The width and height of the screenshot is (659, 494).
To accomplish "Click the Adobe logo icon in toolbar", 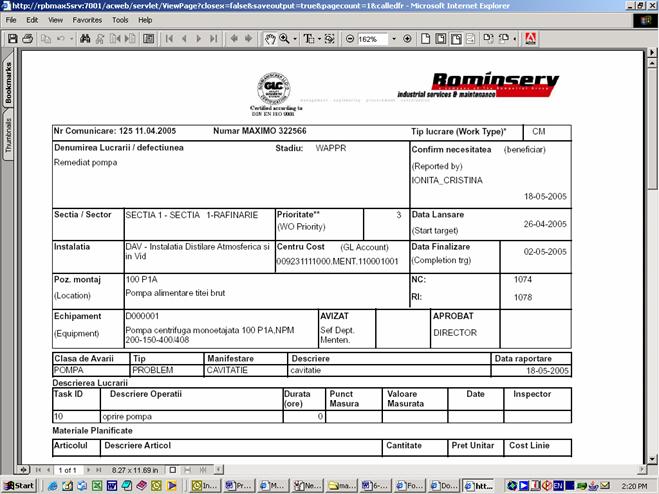I will tap(530, 39).
